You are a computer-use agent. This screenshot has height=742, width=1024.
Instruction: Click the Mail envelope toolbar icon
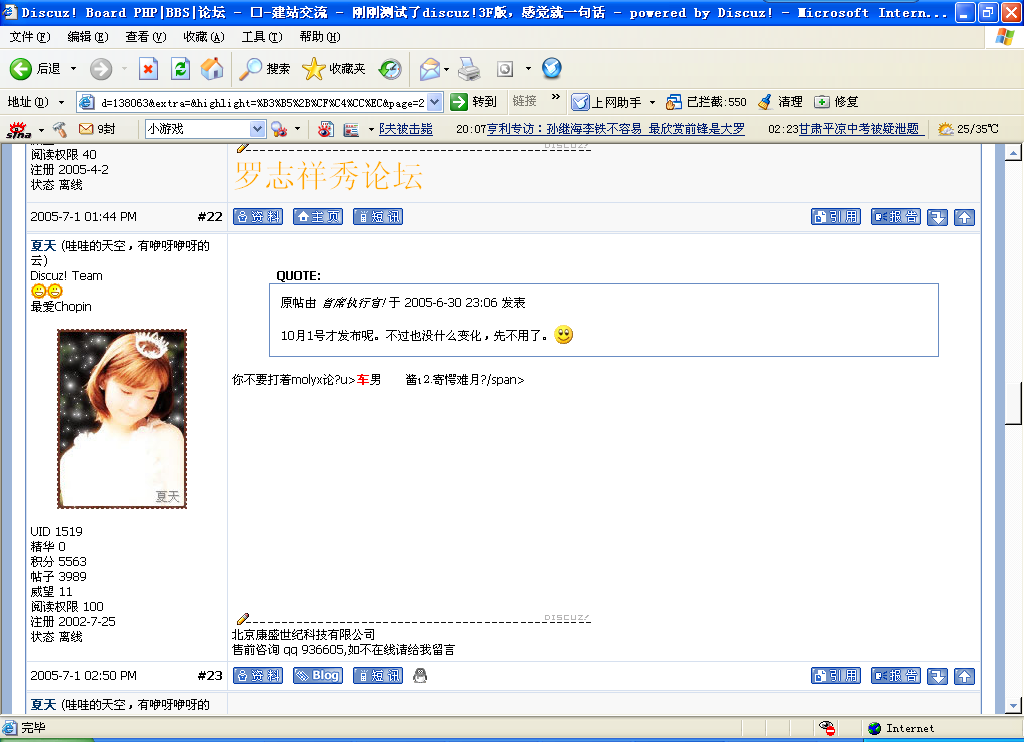(430, 69)
